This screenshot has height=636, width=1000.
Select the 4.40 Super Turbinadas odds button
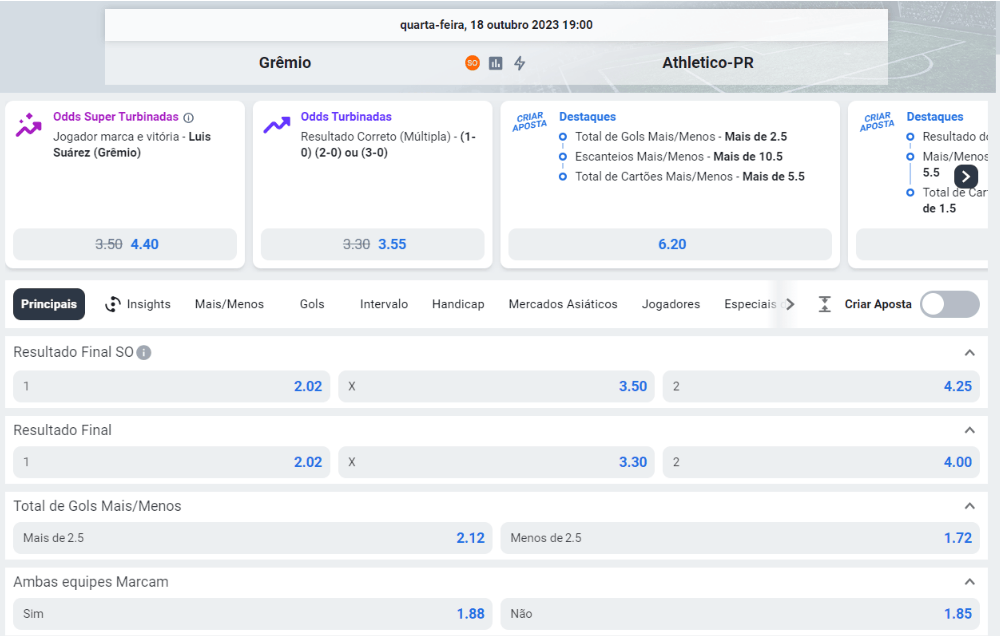point(125,244)
